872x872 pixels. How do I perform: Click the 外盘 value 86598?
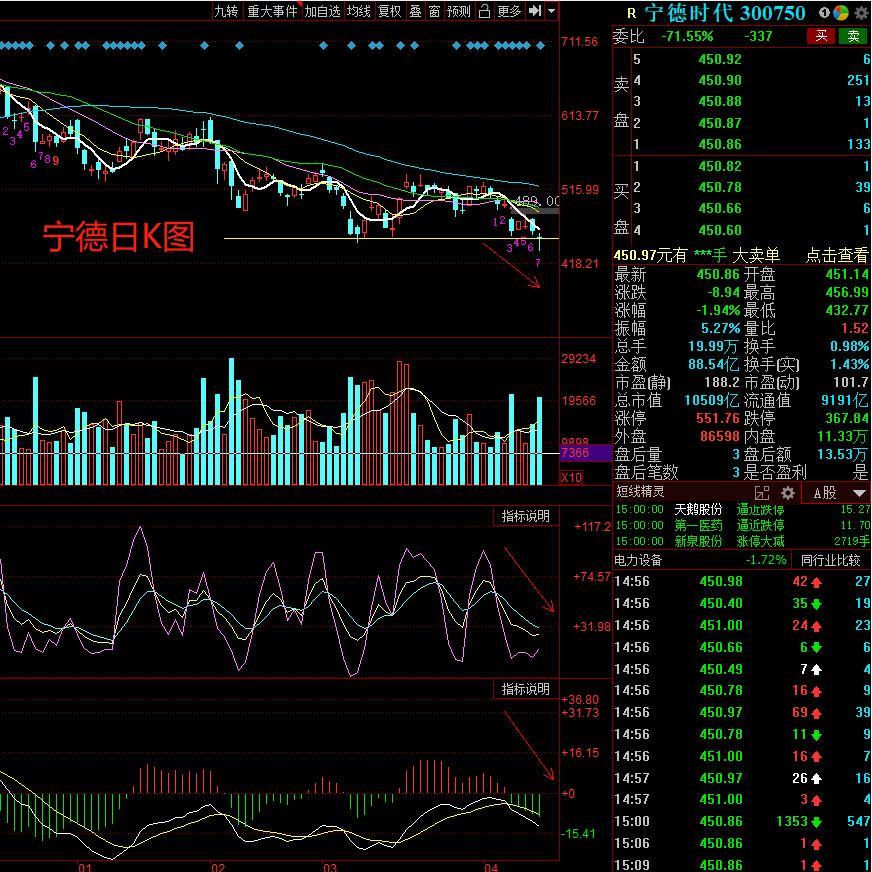[x=720, y=437]
